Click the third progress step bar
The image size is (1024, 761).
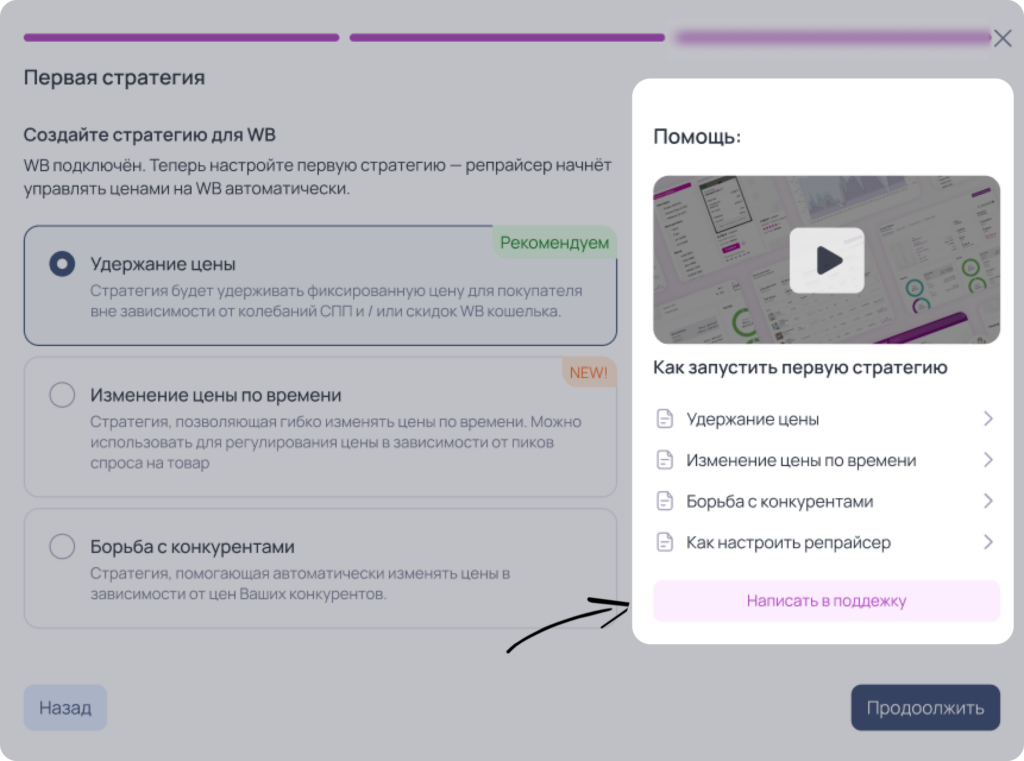tap(833, 38)
